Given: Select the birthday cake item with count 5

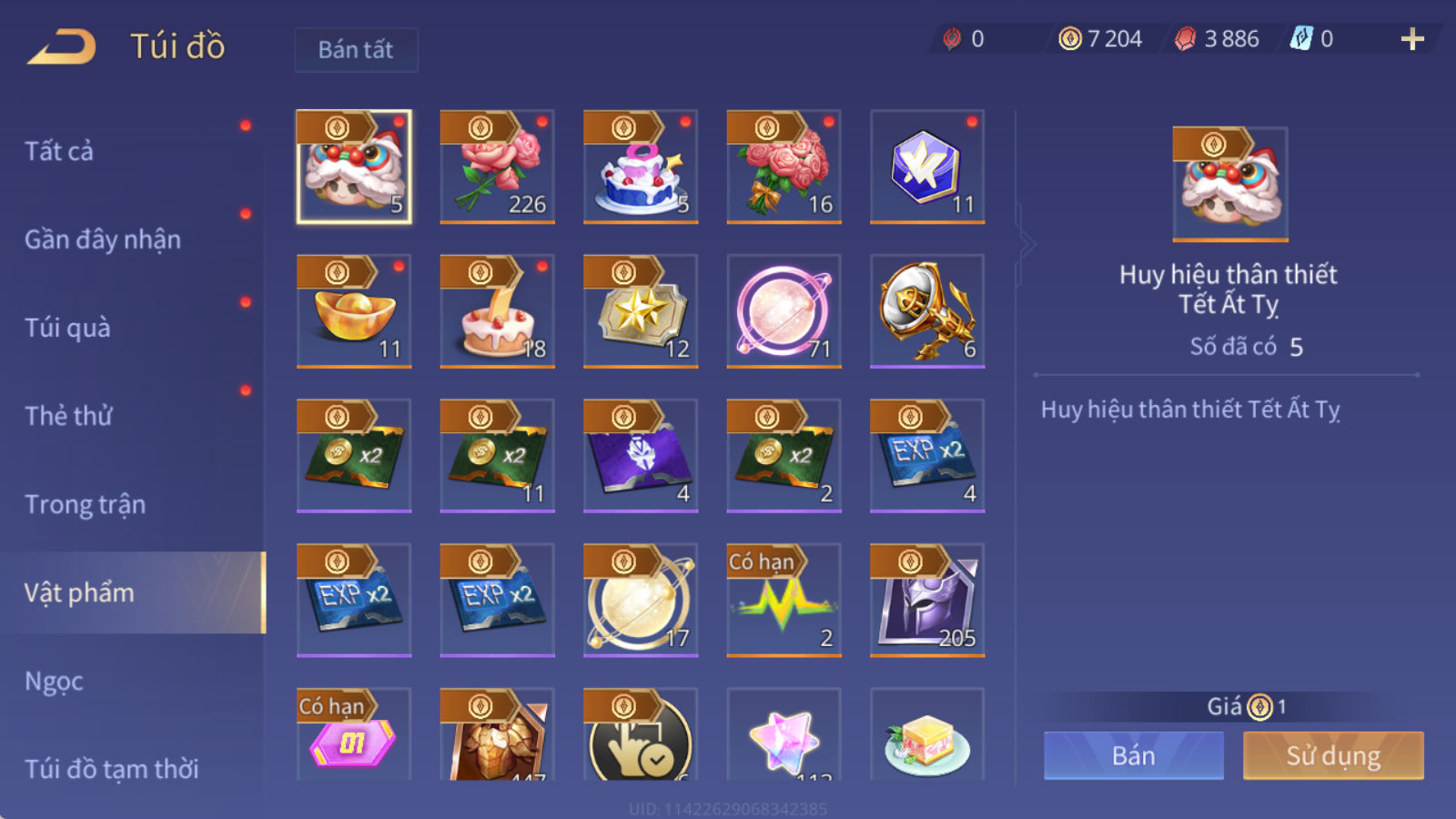Looking at the screenshot, I should (x=641, y=167).
